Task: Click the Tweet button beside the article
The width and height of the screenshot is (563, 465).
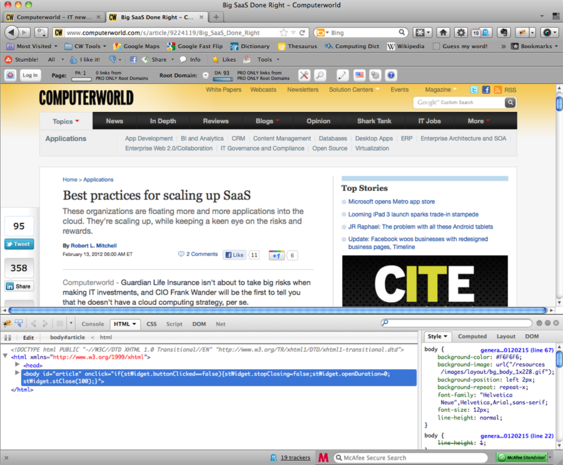Action: [19, 244]
